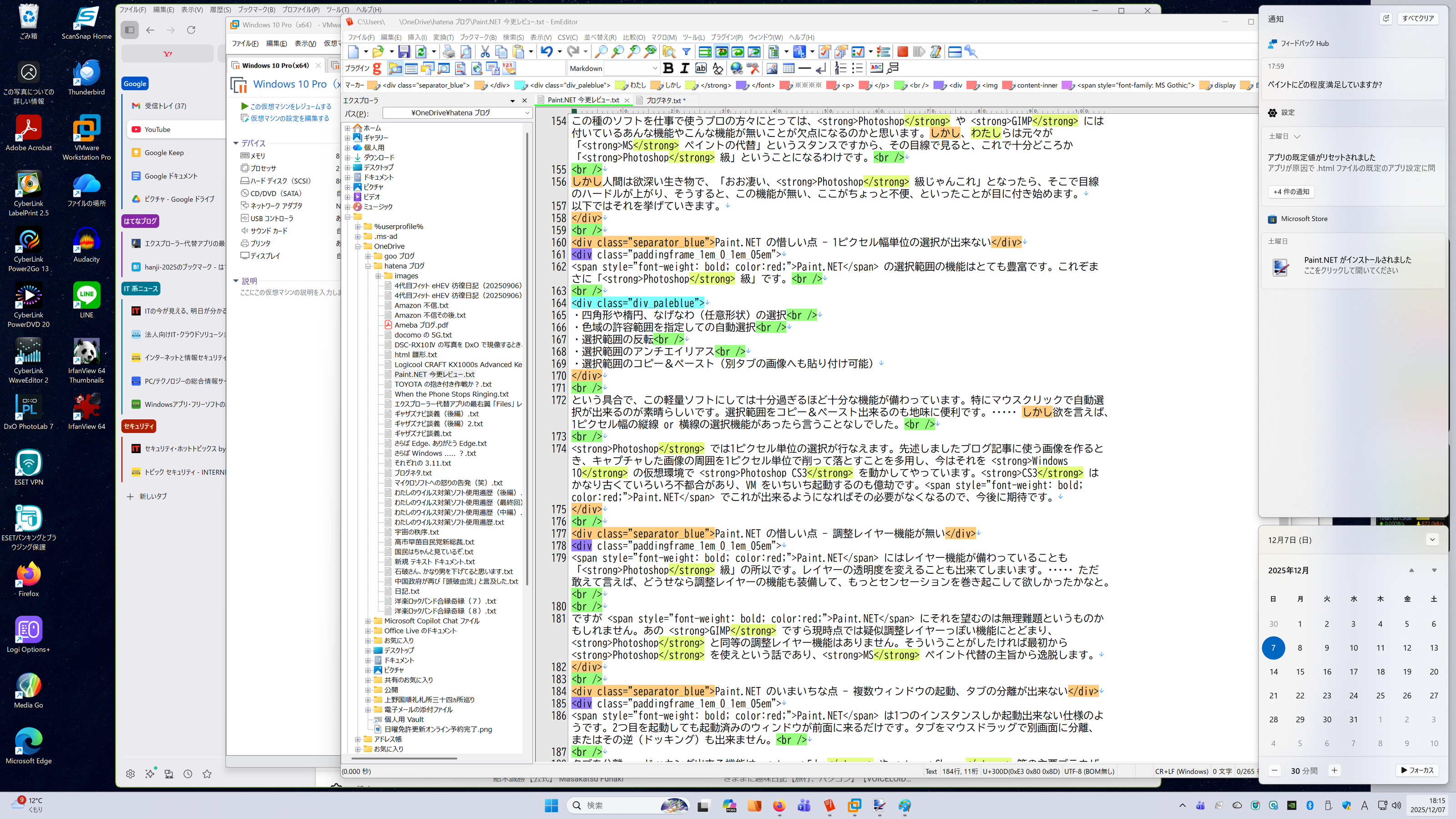Image resolution: width=1456 pixels, height=819 pixels.
Task: Click the 'この仮想マシンをレジュームする' link
Action: [x=291, y=106]
